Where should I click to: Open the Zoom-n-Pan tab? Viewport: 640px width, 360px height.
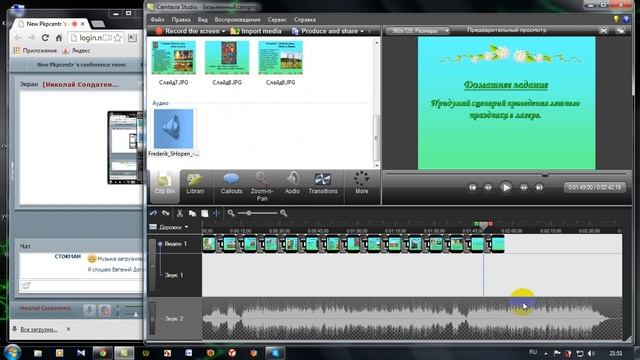click(262, 186)
